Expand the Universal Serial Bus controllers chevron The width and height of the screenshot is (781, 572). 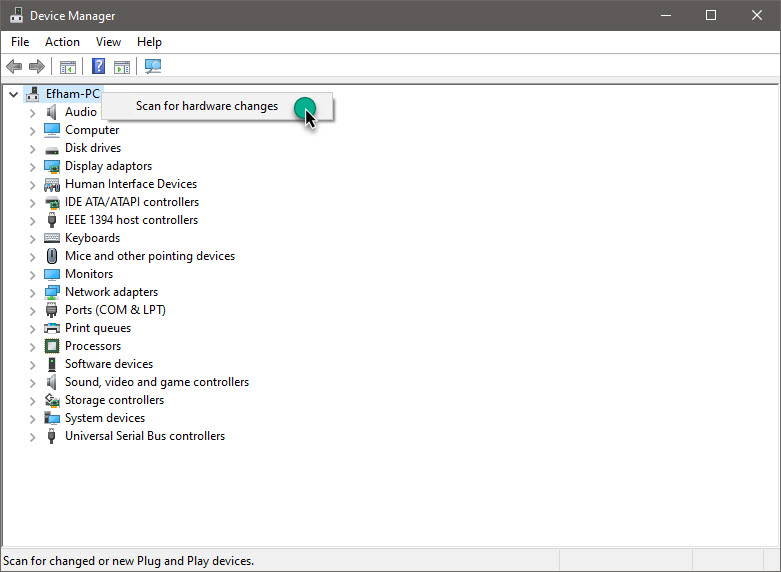coord(32,436)
